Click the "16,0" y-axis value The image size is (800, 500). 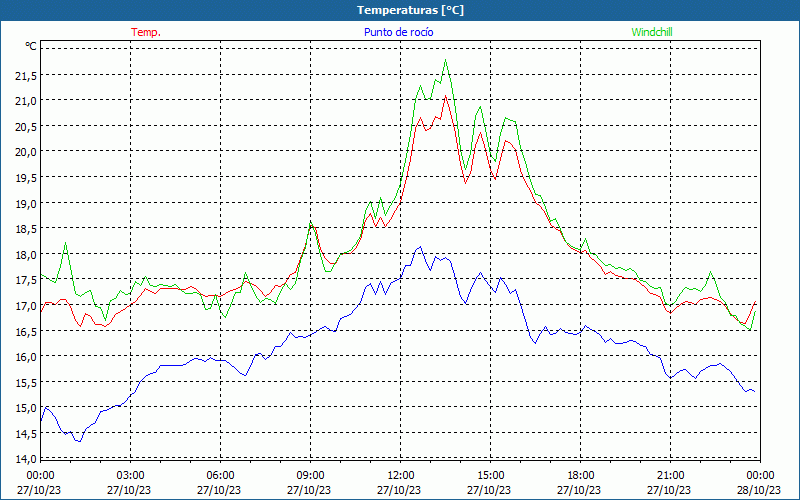tap(26, 357)
